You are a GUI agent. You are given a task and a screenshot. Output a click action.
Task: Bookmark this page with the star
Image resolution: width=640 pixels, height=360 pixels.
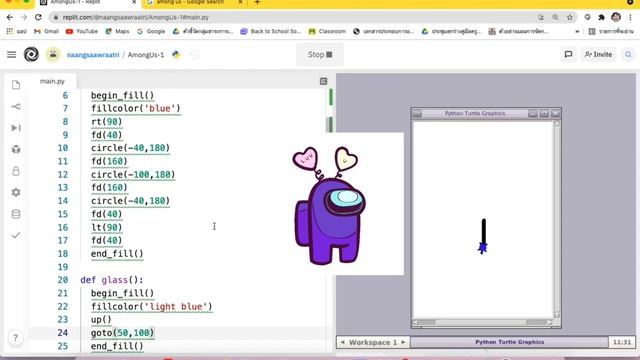(570, 17)
